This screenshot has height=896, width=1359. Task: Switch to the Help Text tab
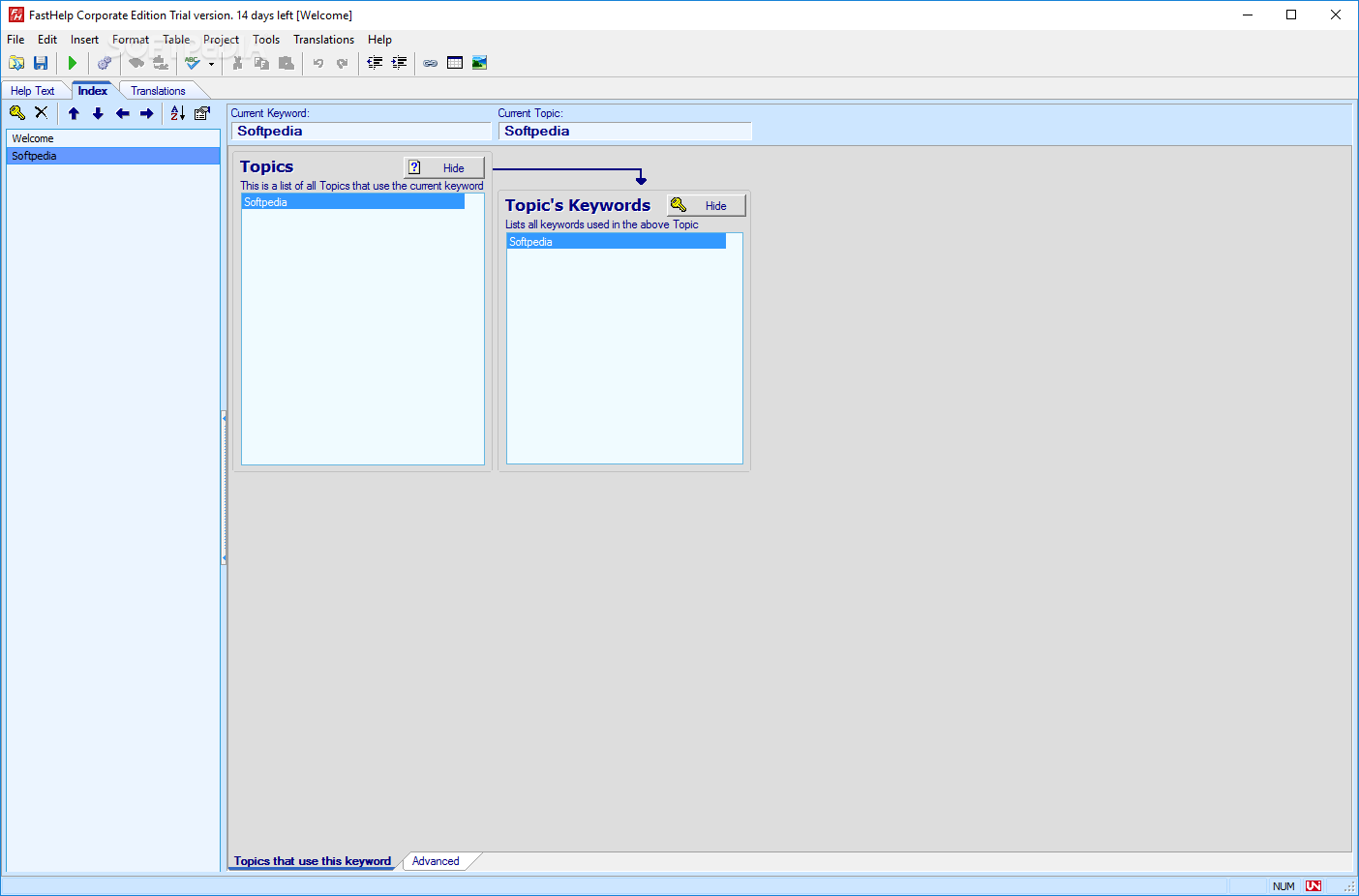(x=33, y=91)
